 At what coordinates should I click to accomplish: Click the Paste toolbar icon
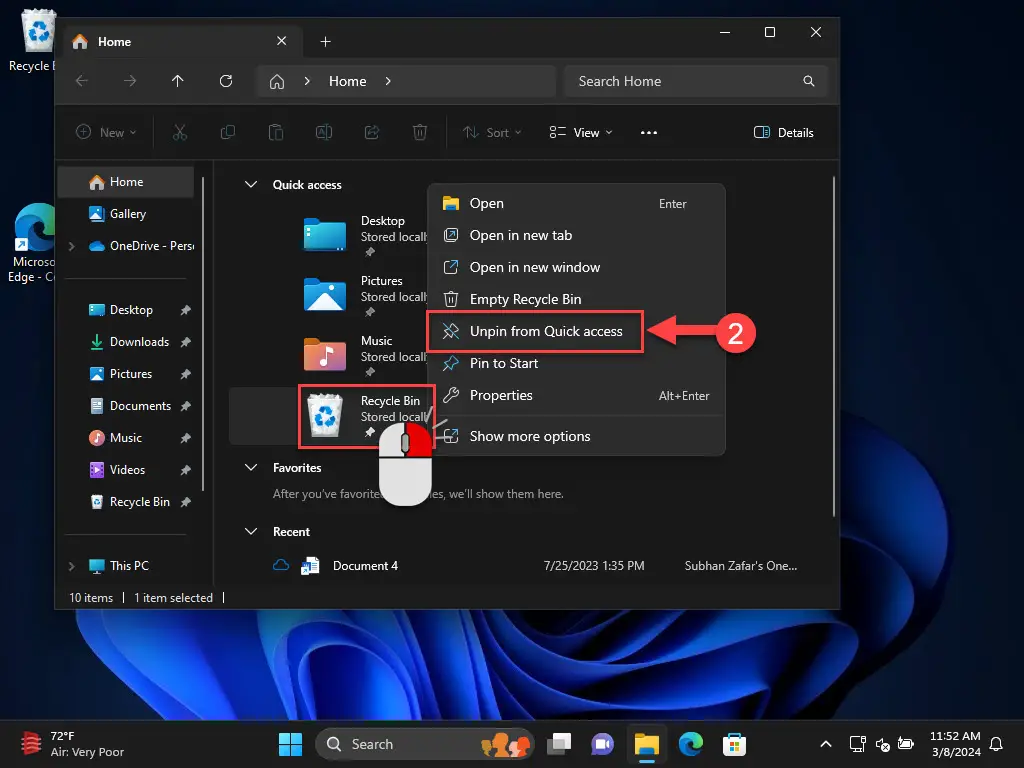click(x=276, y=133)
